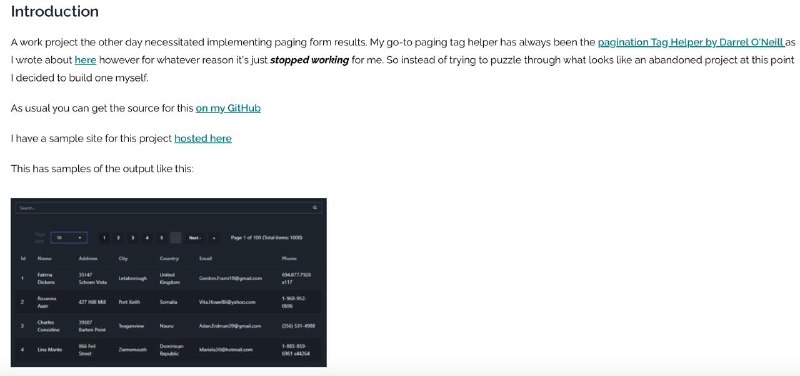Open the pagination Tag Helper by Darrel O'Neill link

(691, 42)
